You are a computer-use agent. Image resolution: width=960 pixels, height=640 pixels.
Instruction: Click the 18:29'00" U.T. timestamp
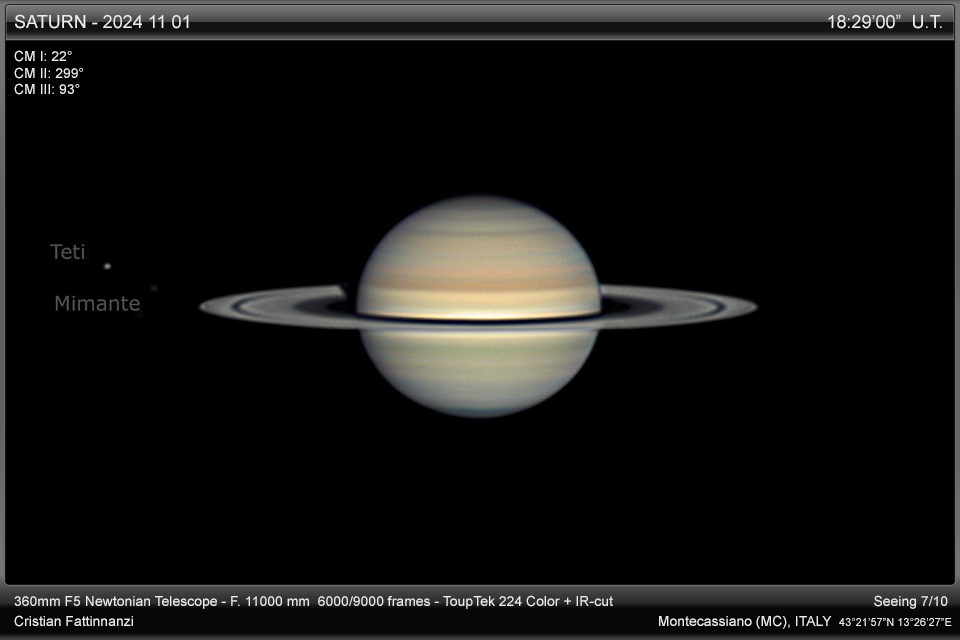click(884, 22)
